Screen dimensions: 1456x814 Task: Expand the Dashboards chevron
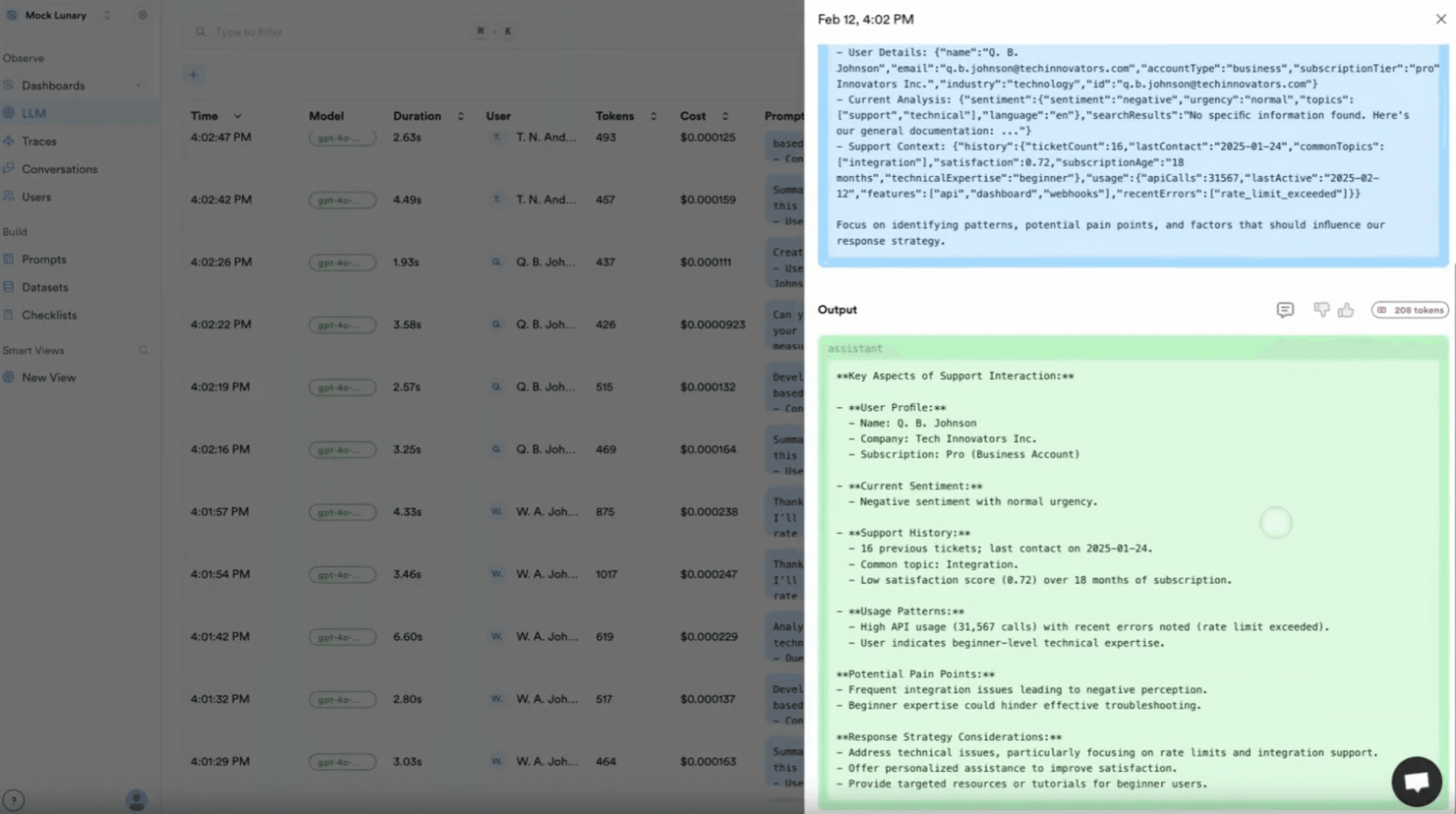138,86
